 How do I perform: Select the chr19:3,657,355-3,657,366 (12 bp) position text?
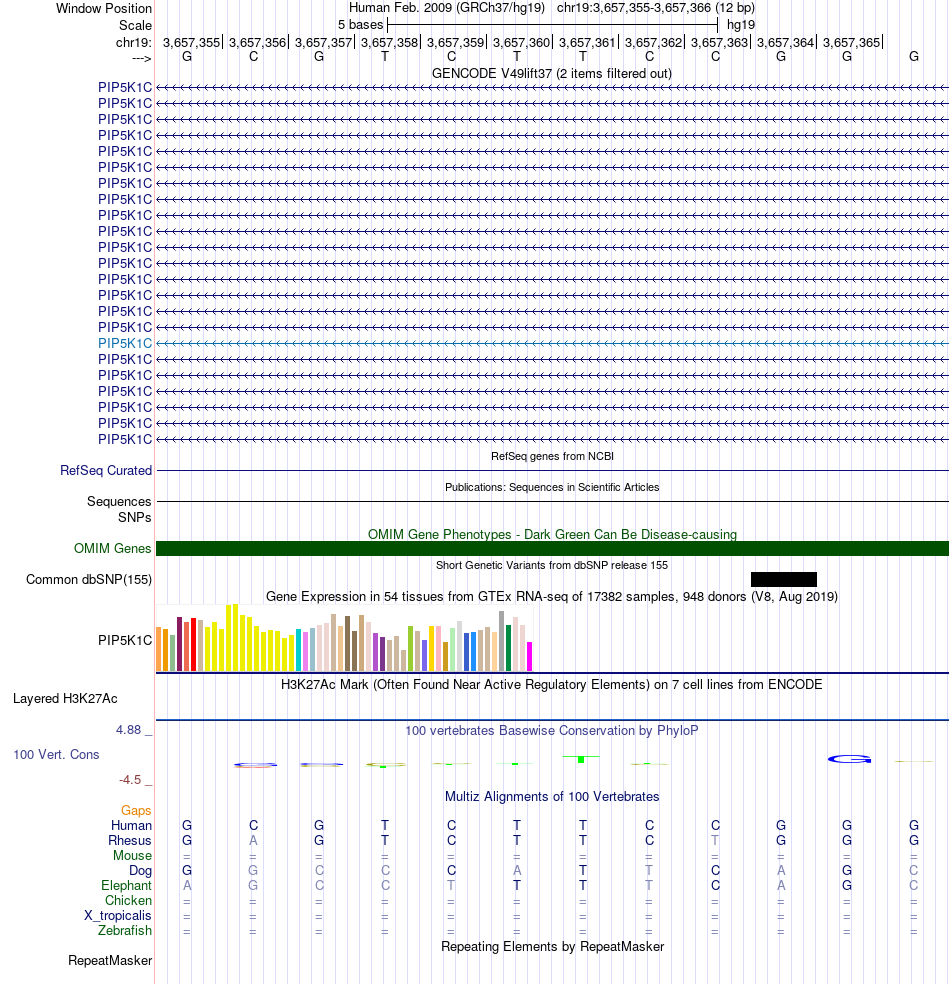pos(656,8)
